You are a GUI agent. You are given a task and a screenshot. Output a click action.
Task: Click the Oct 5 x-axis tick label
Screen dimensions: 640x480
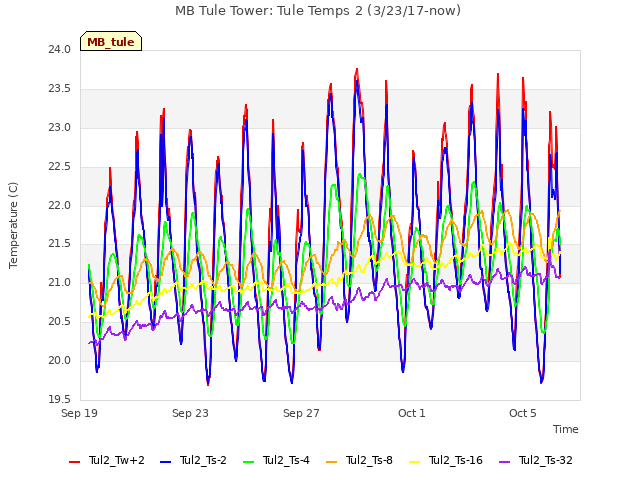tap(523, 413)
